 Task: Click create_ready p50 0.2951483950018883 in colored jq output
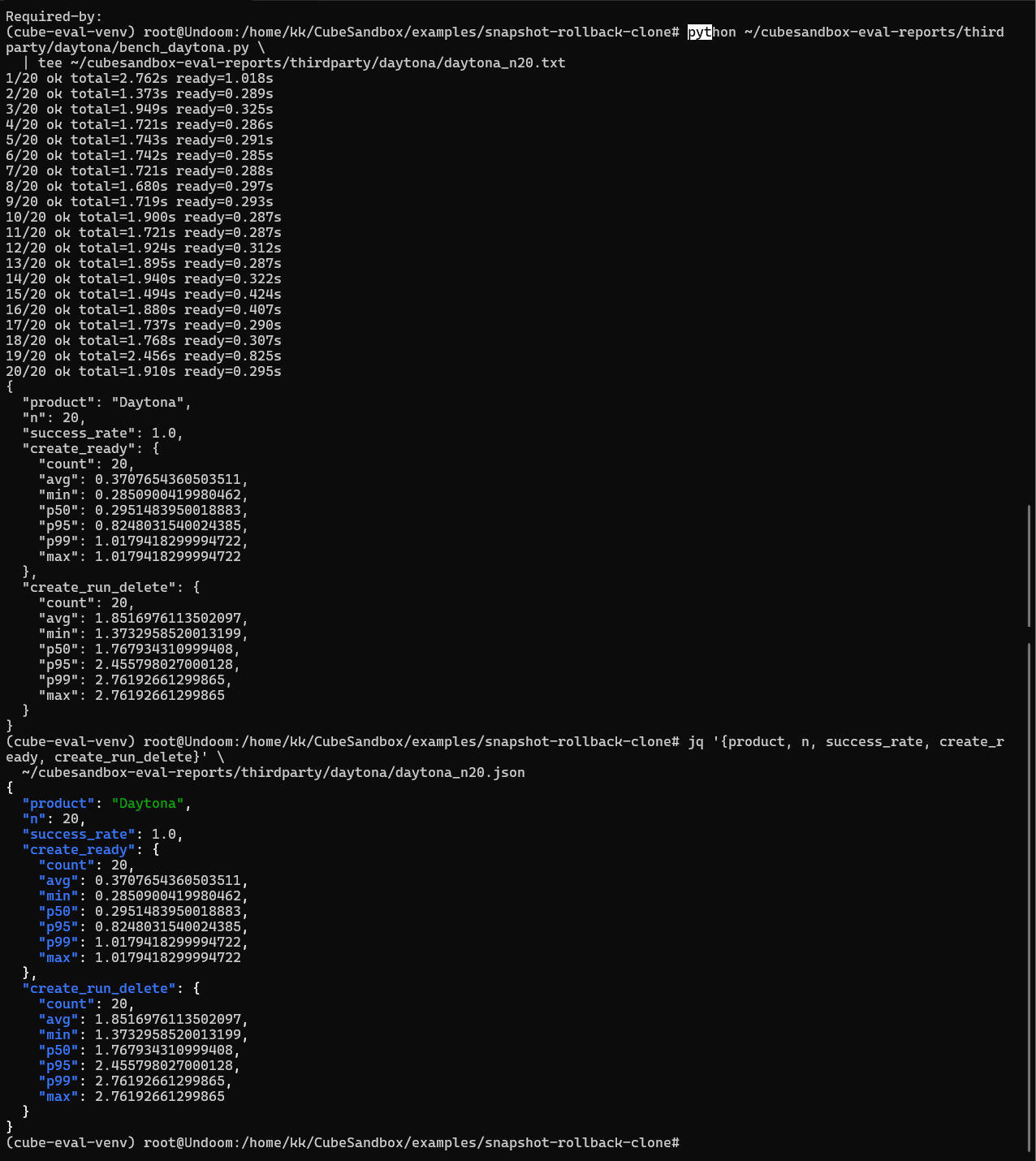click(x=144, y=911)
